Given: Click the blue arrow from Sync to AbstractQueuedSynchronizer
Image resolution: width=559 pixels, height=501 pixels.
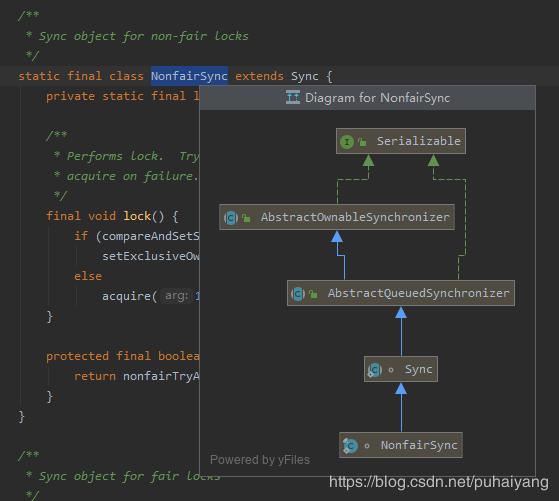Looking at the screenshot, I should 401,331.
